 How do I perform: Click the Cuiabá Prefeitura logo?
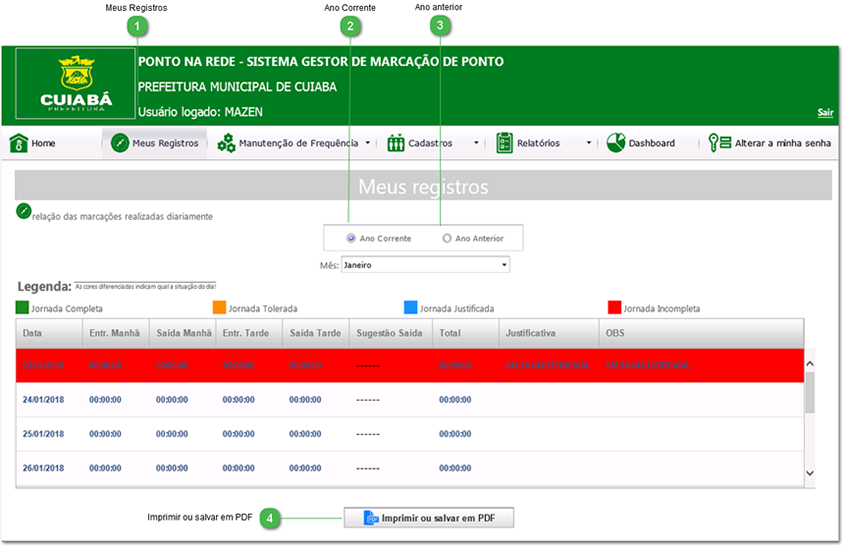75,83
